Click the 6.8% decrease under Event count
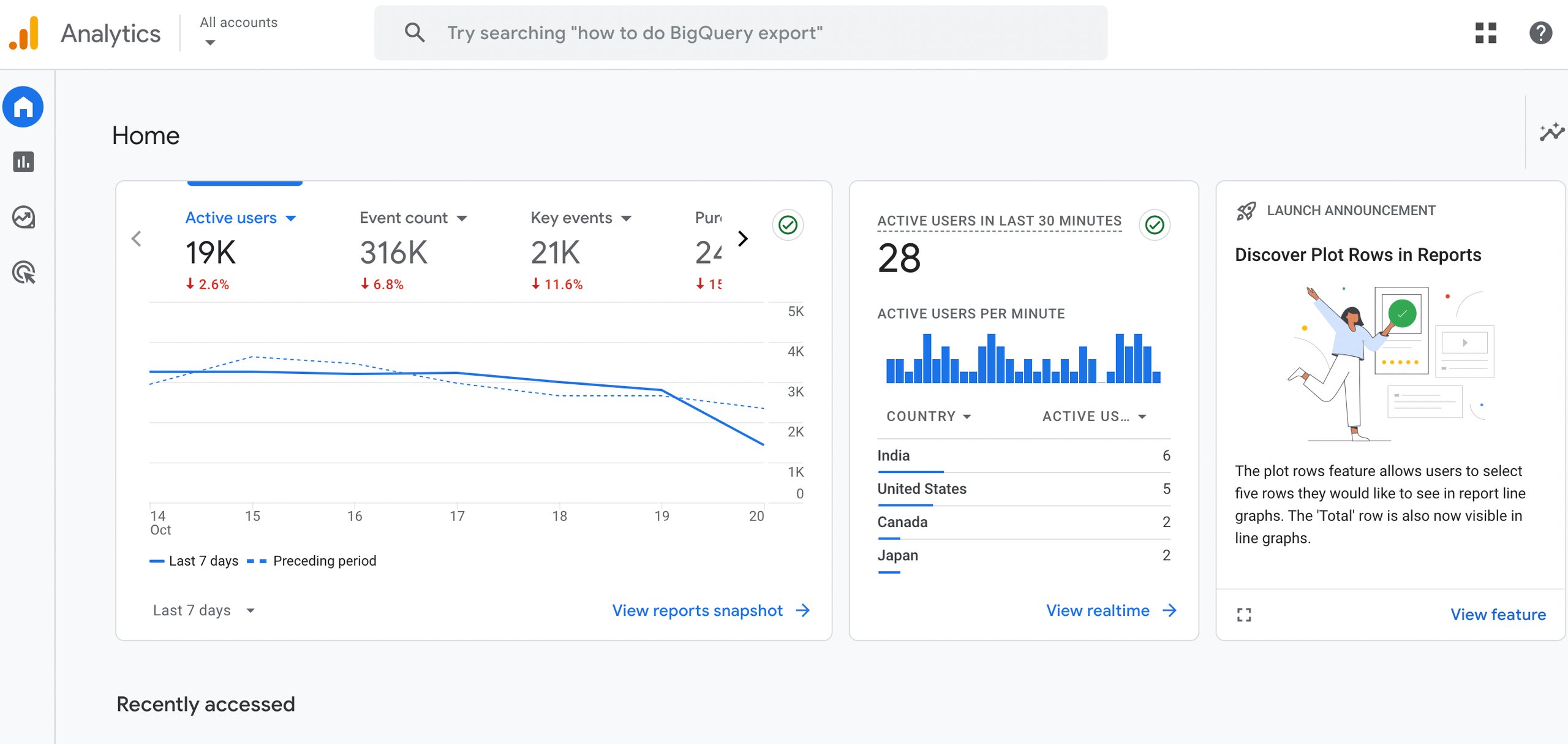Image resolution: width=1568 pixels, height=744 pixels. (382, 284)
